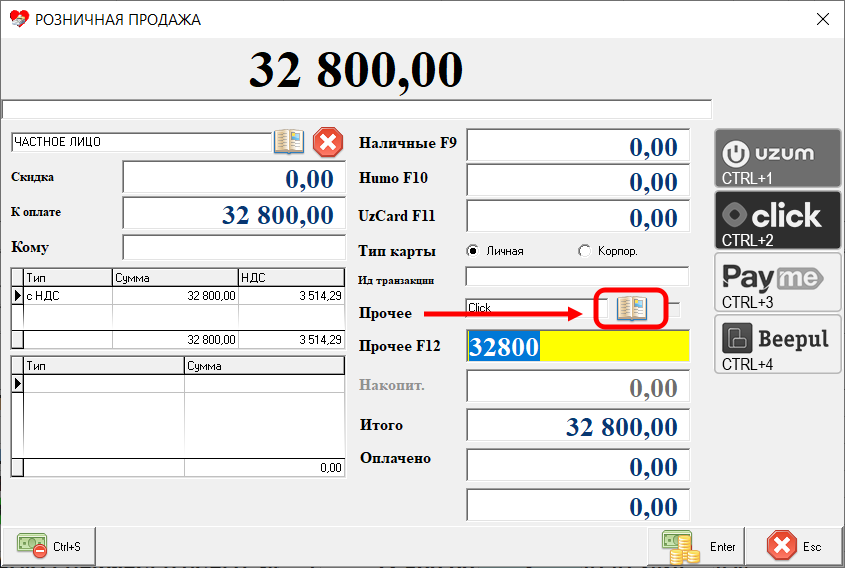Open customer directory book next to ЧАСТНОЕ ЛИЦО

point(289,142)
